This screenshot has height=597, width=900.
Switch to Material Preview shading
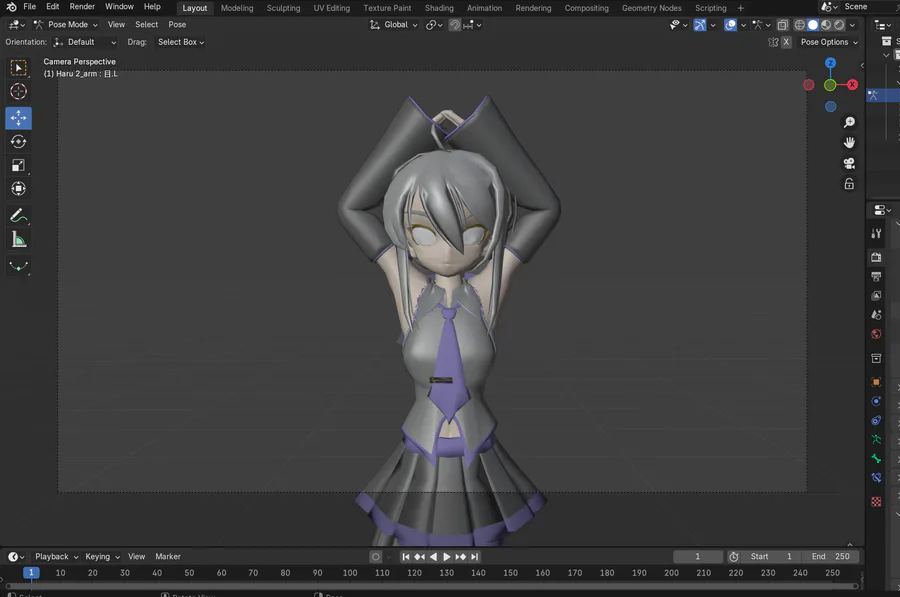click(x=826, y=25)
